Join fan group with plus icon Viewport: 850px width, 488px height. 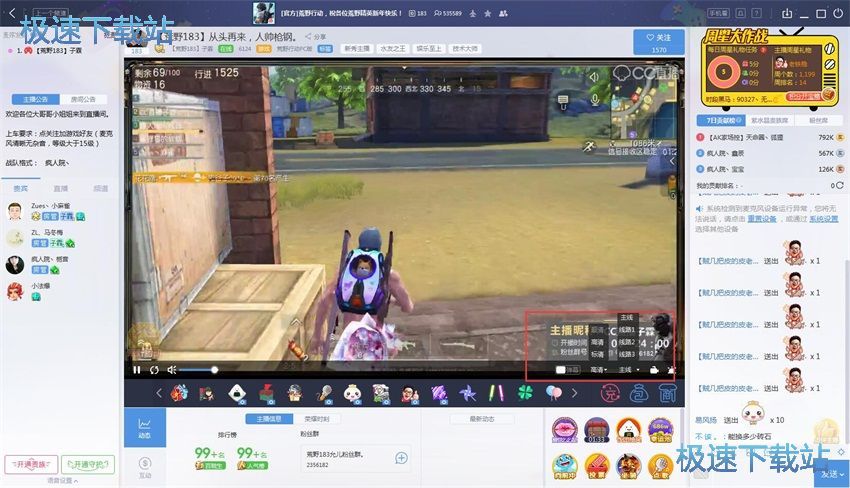point(401,458)
